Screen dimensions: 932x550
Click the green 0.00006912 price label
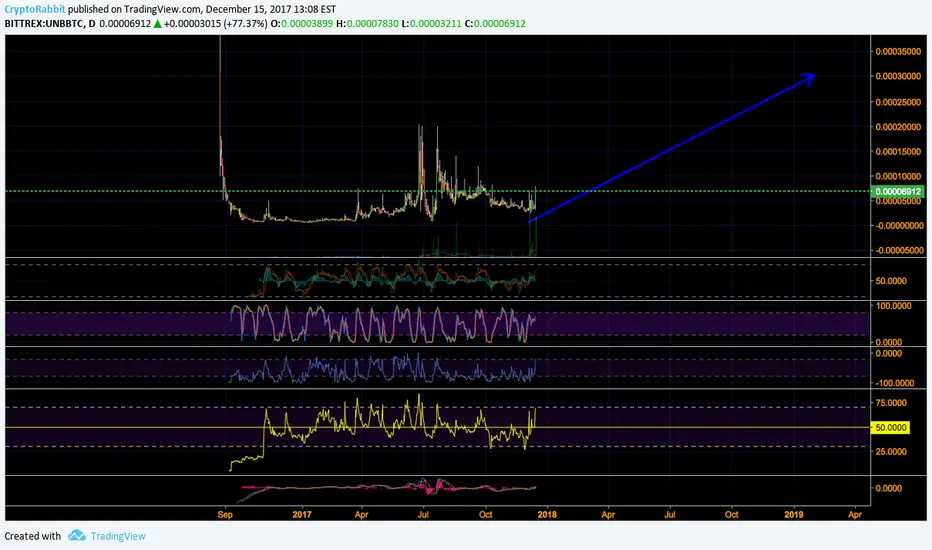(898, 191)
